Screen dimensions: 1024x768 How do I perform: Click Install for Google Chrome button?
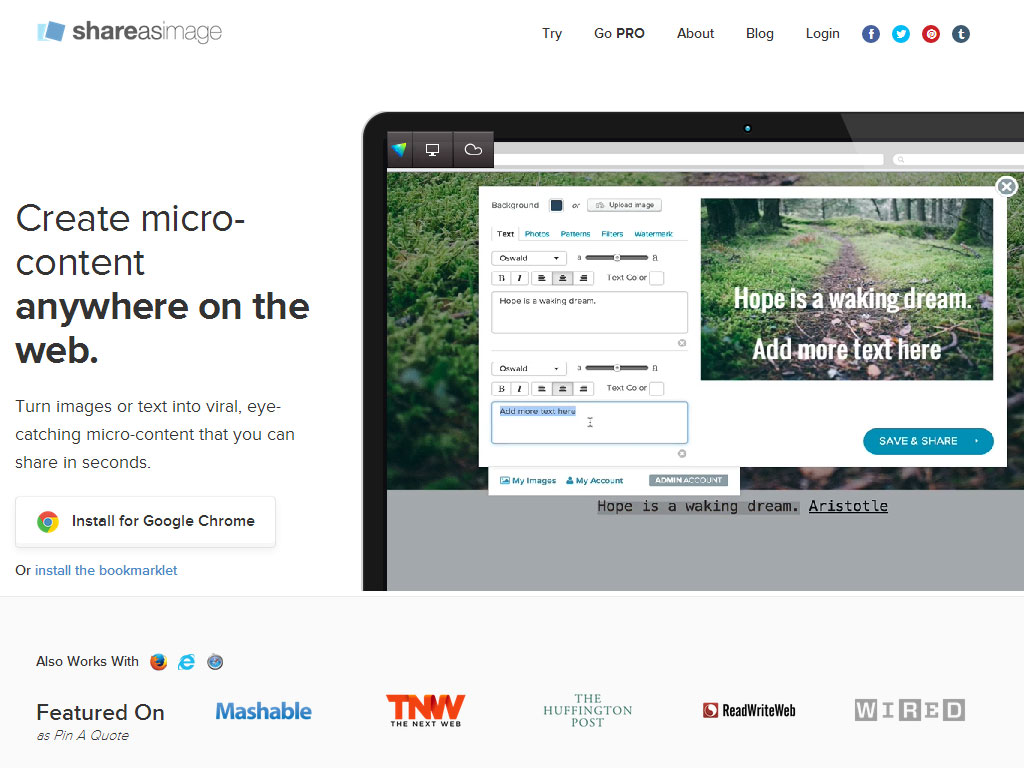click(145, 521)
